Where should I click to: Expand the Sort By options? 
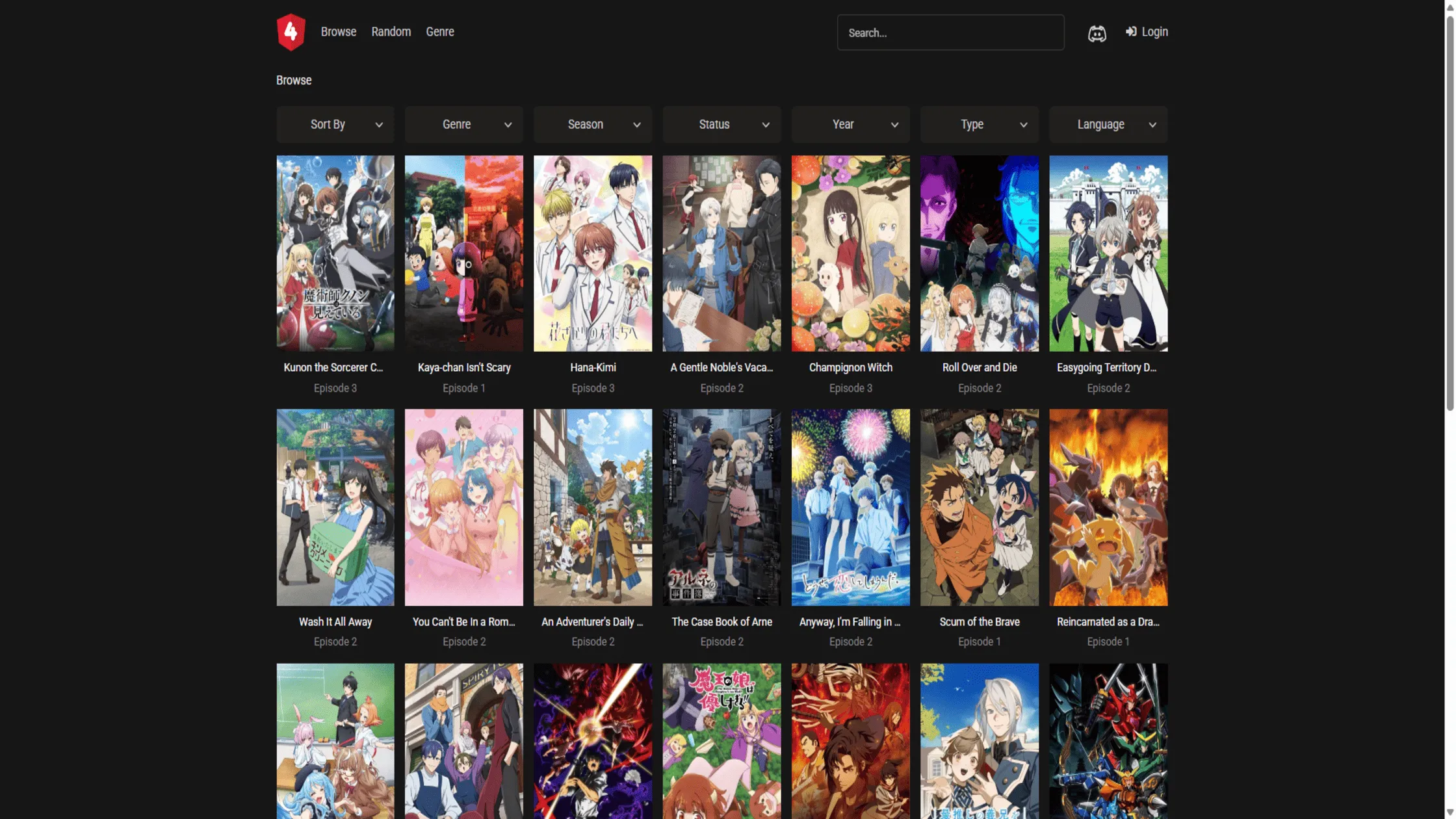click(335, 124)
